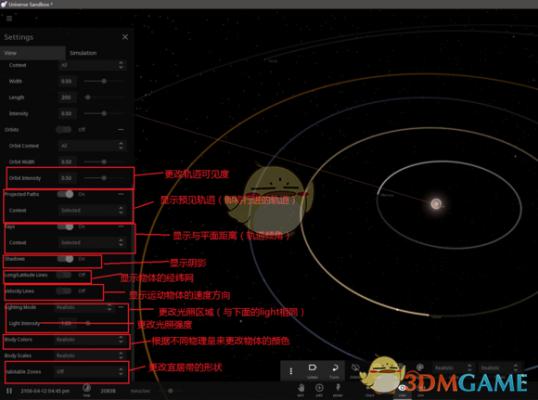Viewport: 538px width, 400px height.
Task: Switch to the Simulation tab
Action: (x=83, y=53)
